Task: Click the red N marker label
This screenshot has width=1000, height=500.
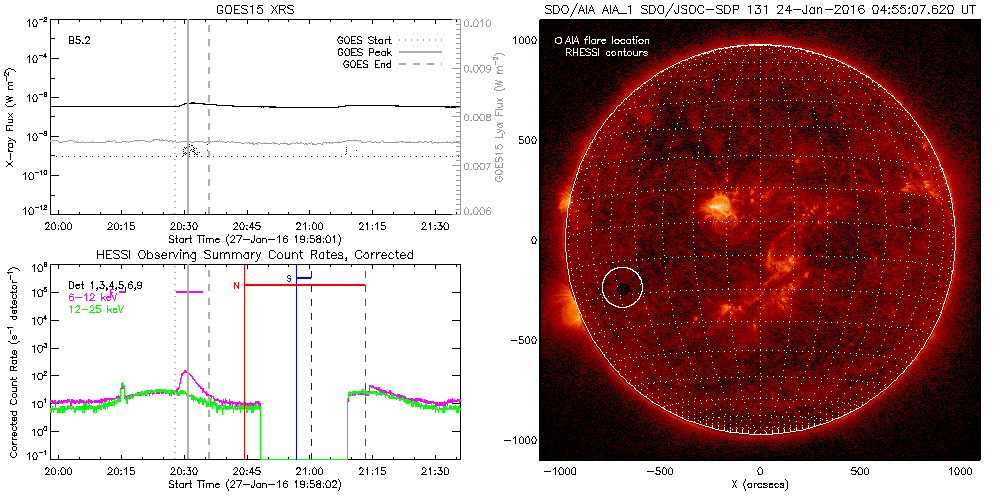Action: (236, 286)
